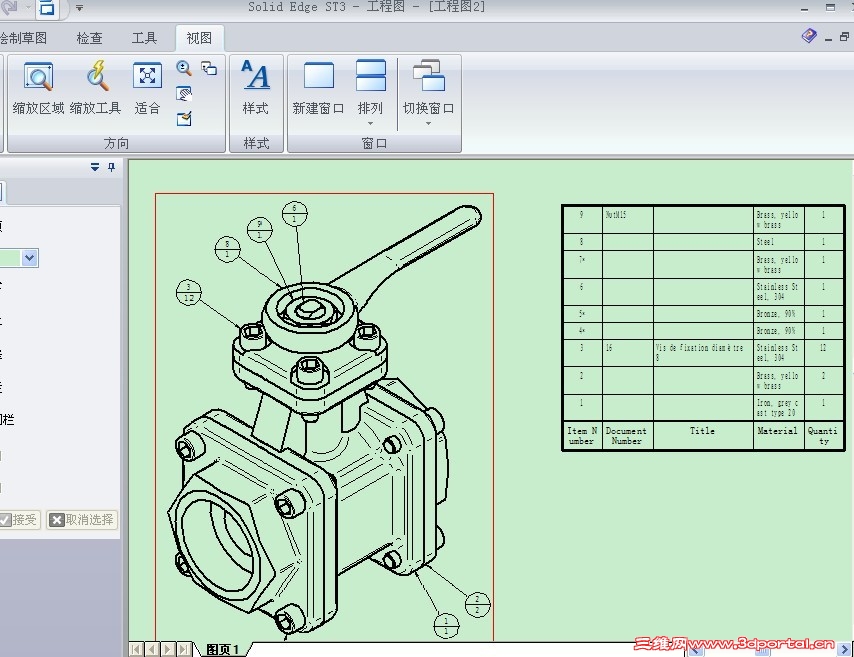Click parts list cell 'Steel'

coord(779,242)
